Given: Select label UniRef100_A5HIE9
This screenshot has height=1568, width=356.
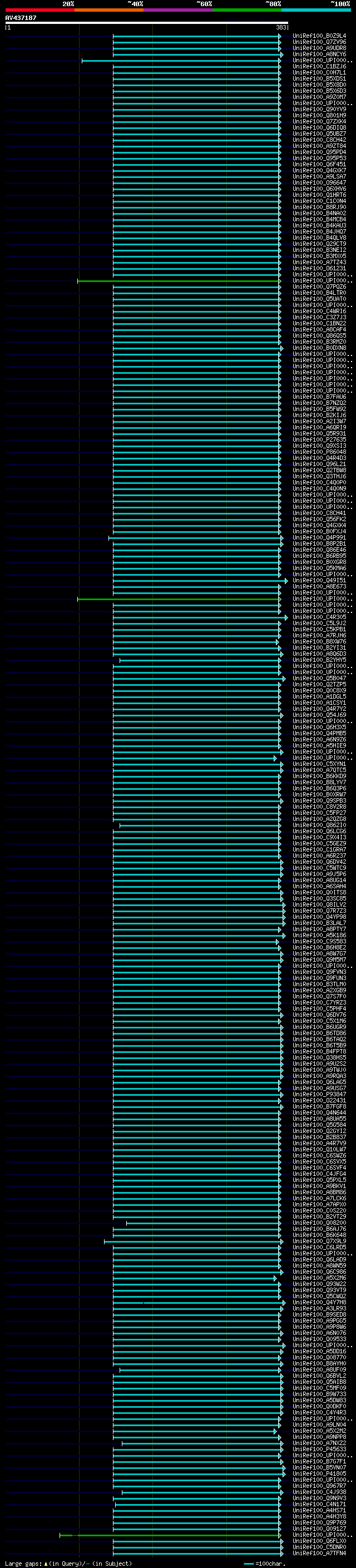Looking at the screenshot, I should click(319, 745).
